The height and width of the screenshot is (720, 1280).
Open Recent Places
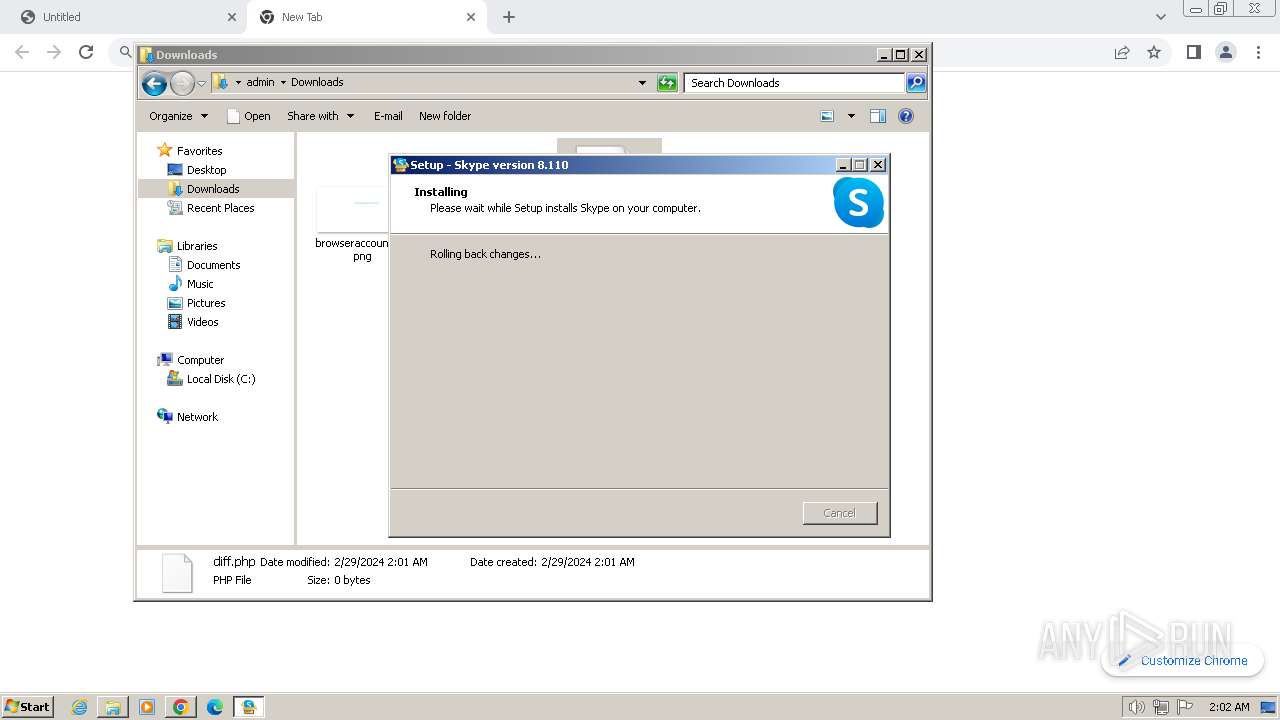[221, 208]
